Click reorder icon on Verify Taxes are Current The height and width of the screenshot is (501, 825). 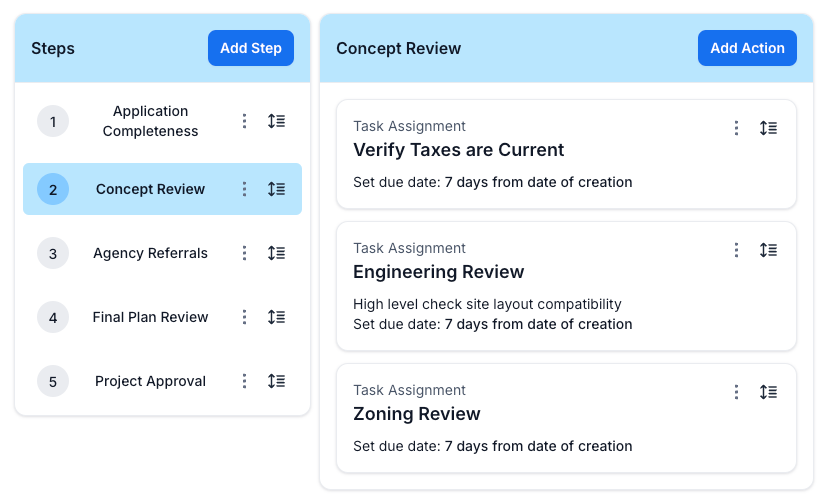[x=768, y=128]
